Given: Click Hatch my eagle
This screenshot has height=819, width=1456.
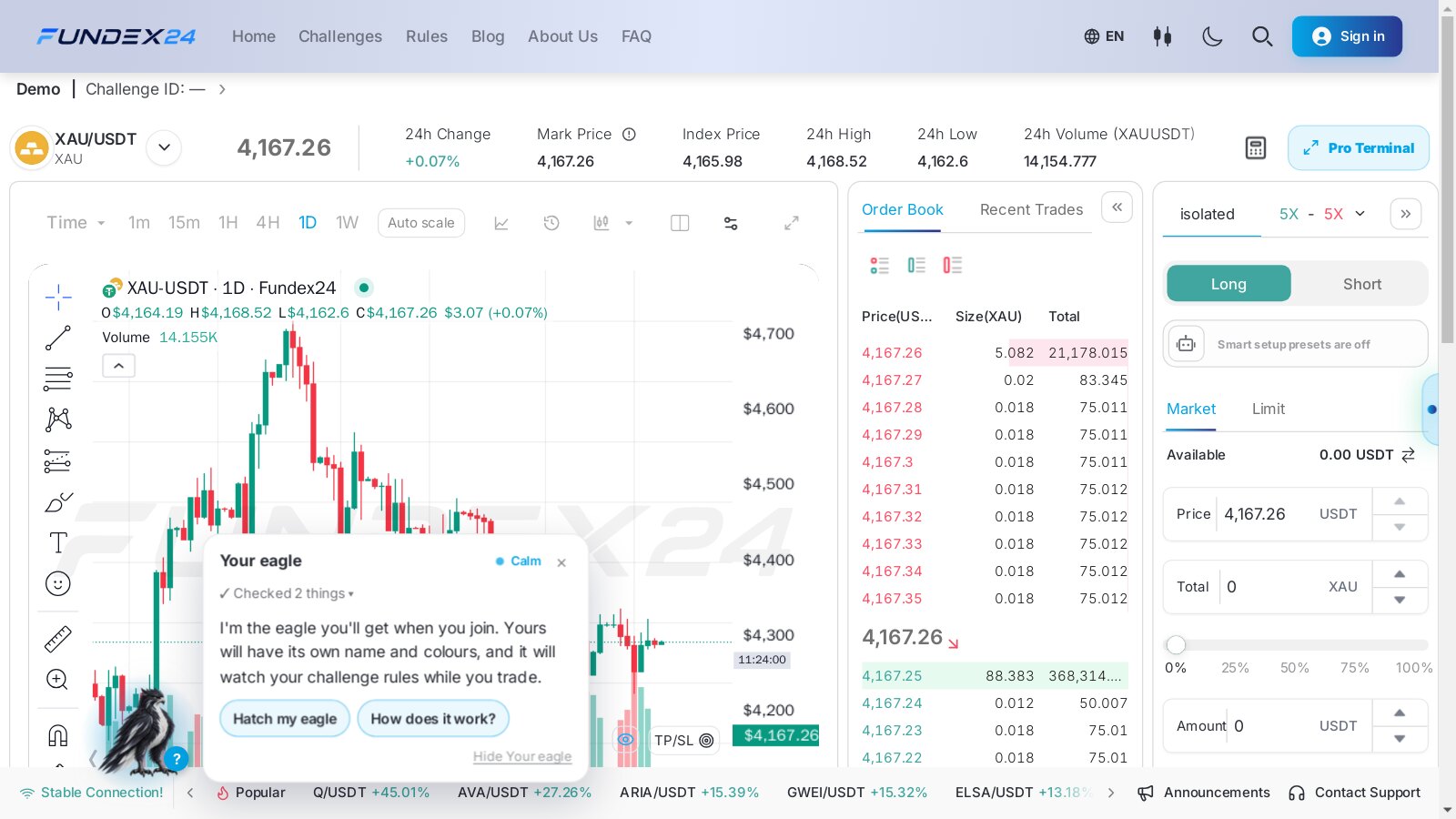Looking at the screenshot, I should click(285, 719).
